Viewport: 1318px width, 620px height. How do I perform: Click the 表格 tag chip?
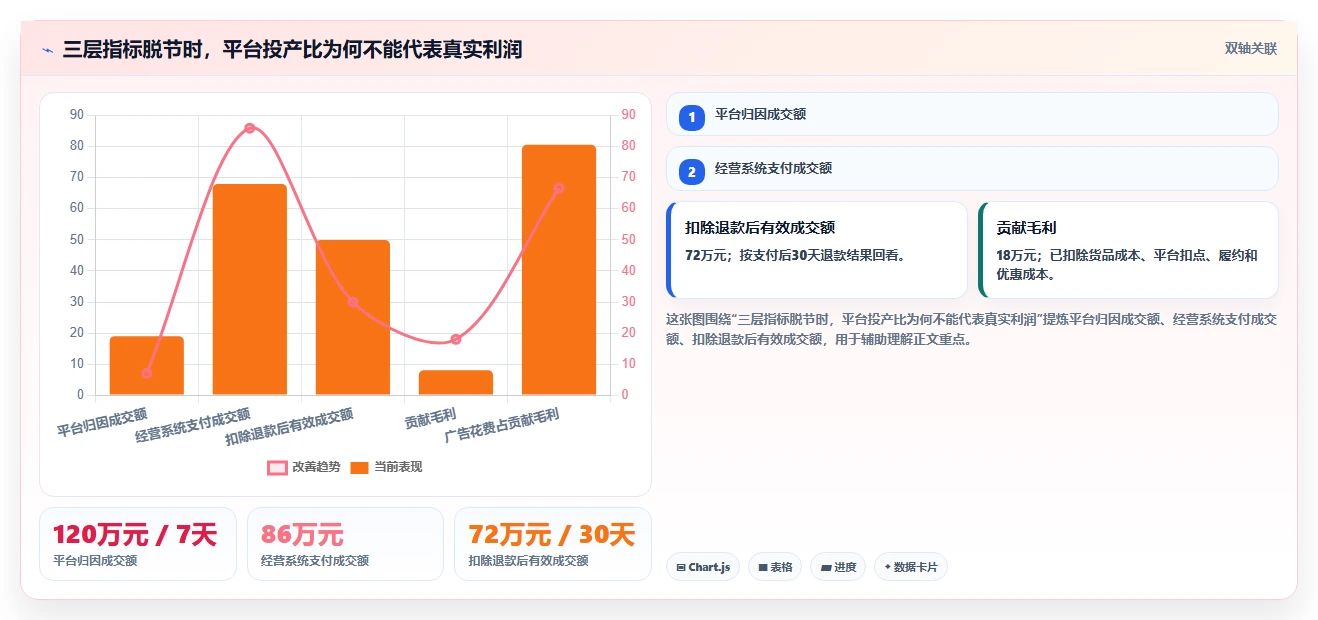click(775, 567)
